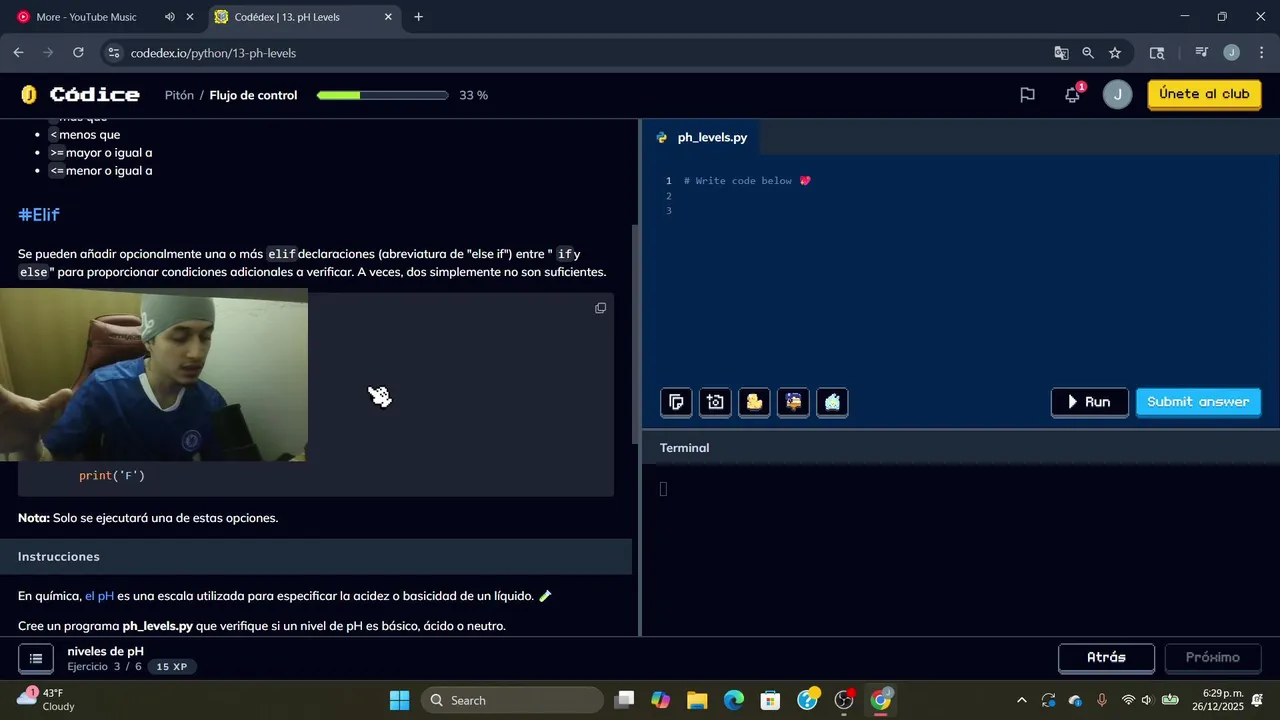This screenshot has width=1280, height=720.
Task: Click the camera snapshot icon in the editor toolbar
Action: pos(715,402)
